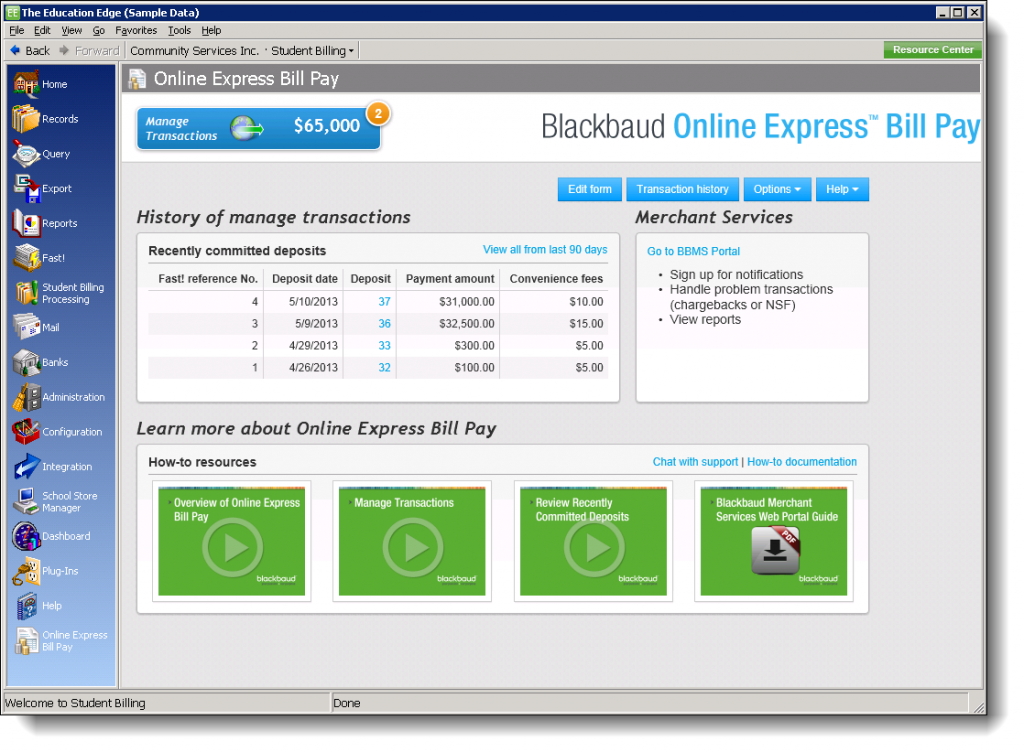Expand the Options dropdown

coord(777,189)
